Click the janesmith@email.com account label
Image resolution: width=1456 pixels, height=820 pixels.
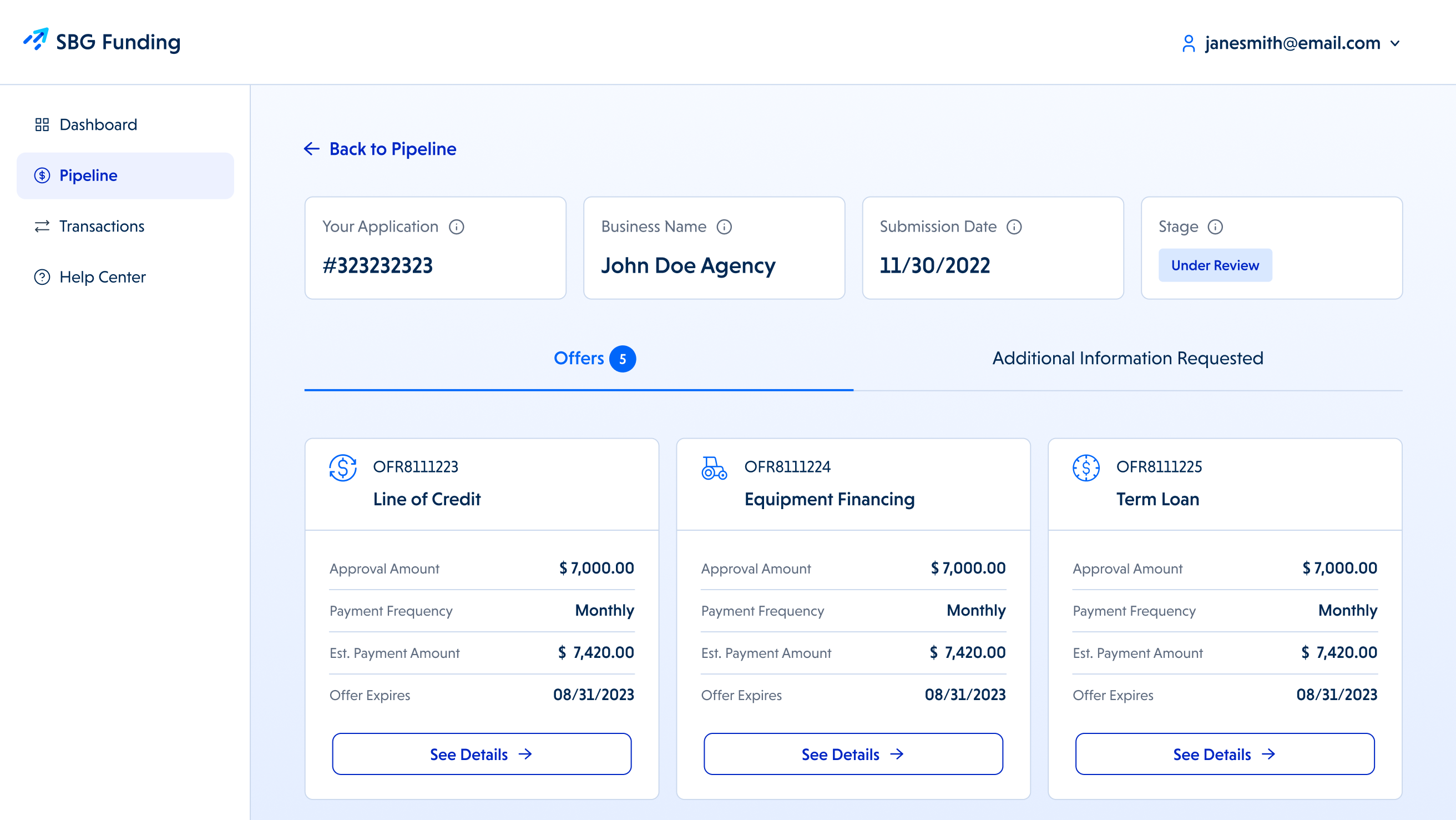[1293, 43]
